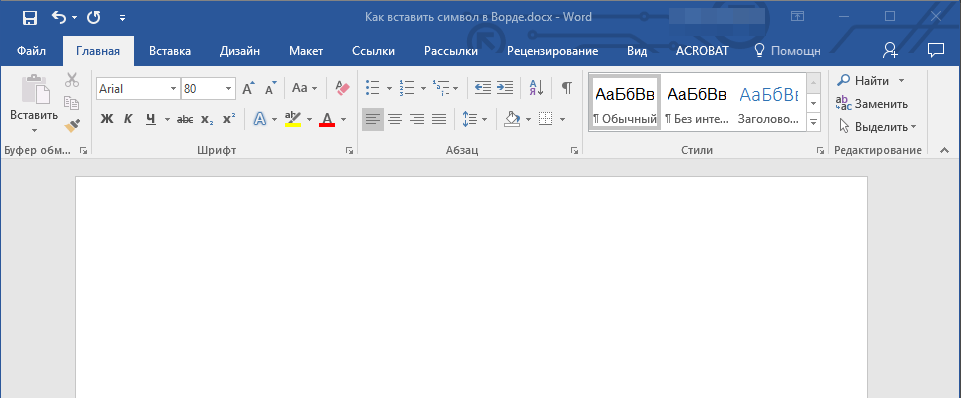This screenshot has width=961, height=398.
Task: Apply yellow text highlight color
Action: 294,119
